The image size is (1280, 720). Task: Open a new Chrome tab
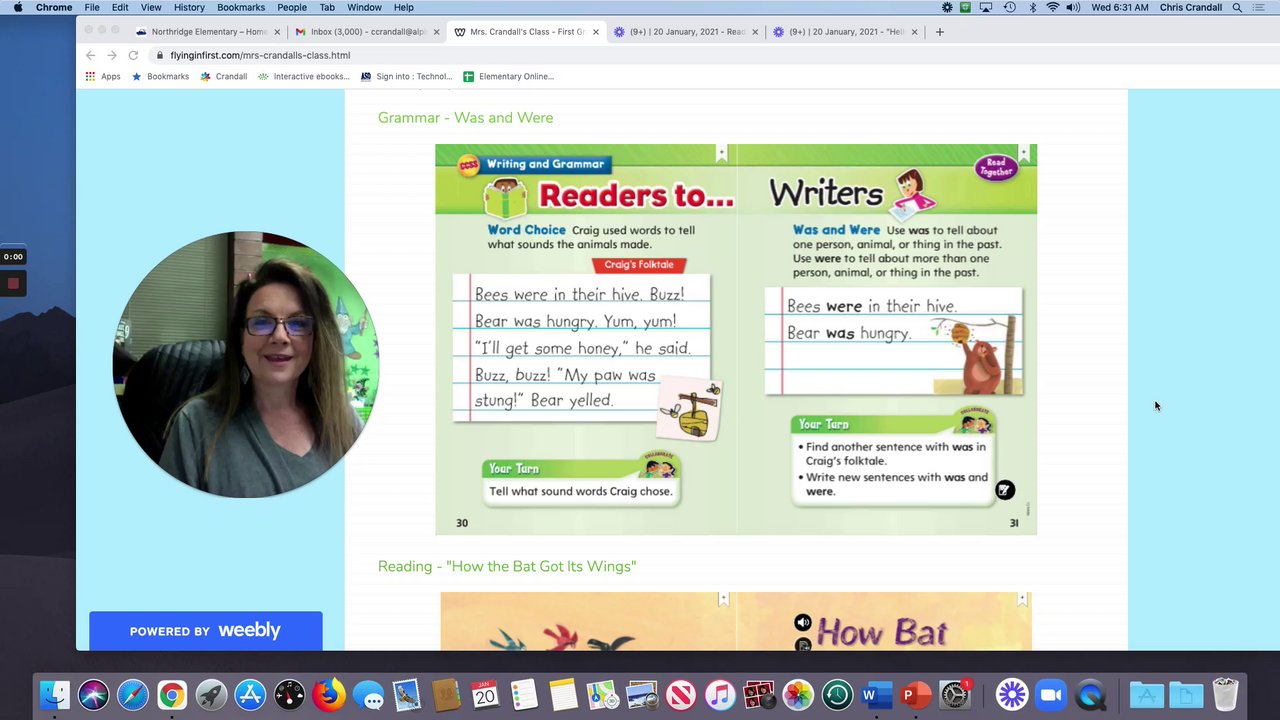[939, 32]
